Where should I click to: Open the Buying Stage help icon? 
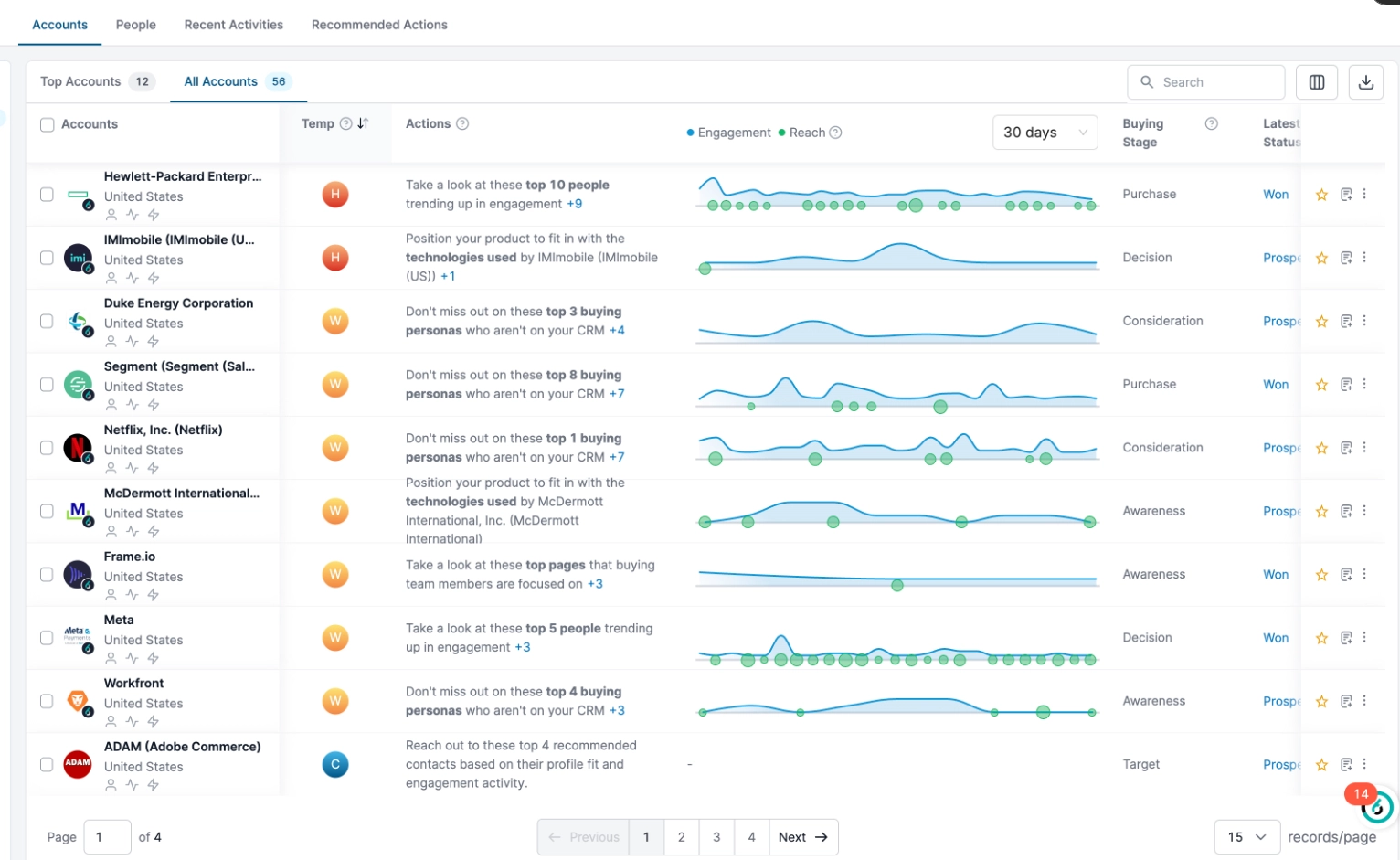[x=1212, y=123]
